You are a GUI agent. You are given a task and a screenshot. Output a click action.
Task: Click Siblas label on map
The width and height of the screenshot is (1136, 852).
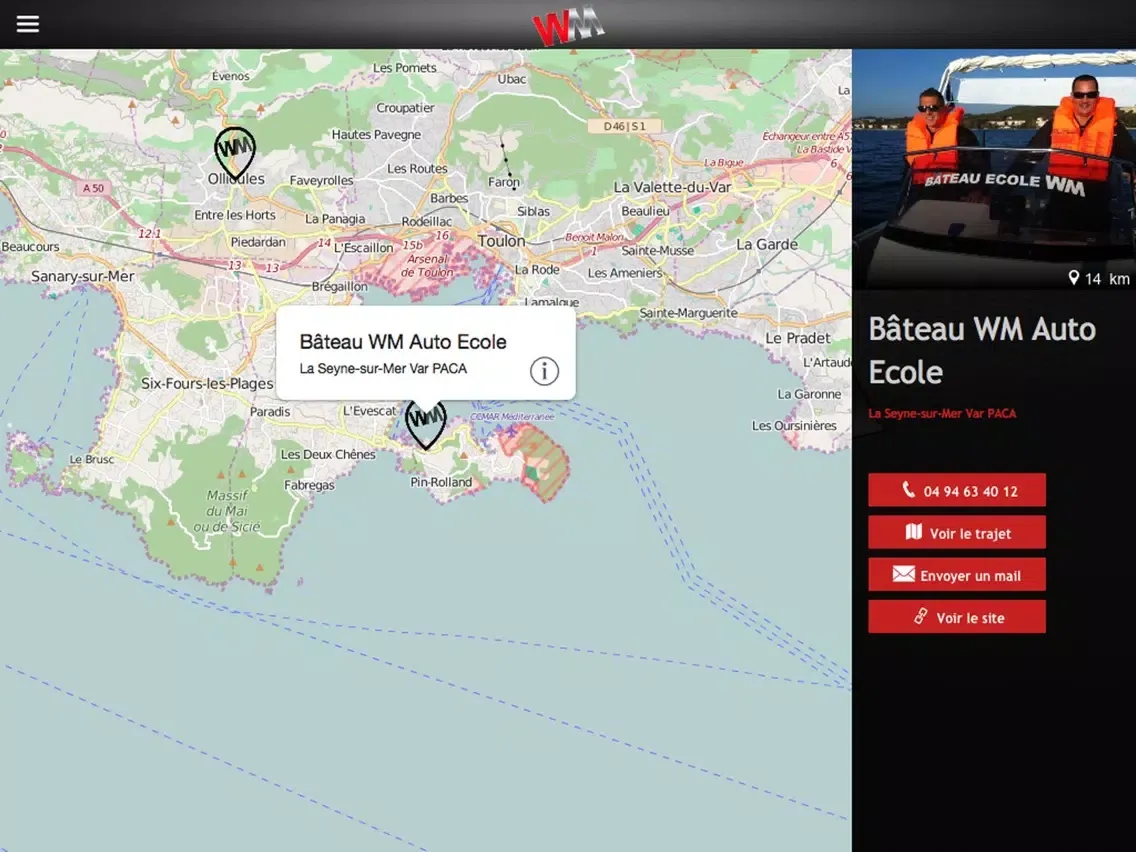point(533,212)
